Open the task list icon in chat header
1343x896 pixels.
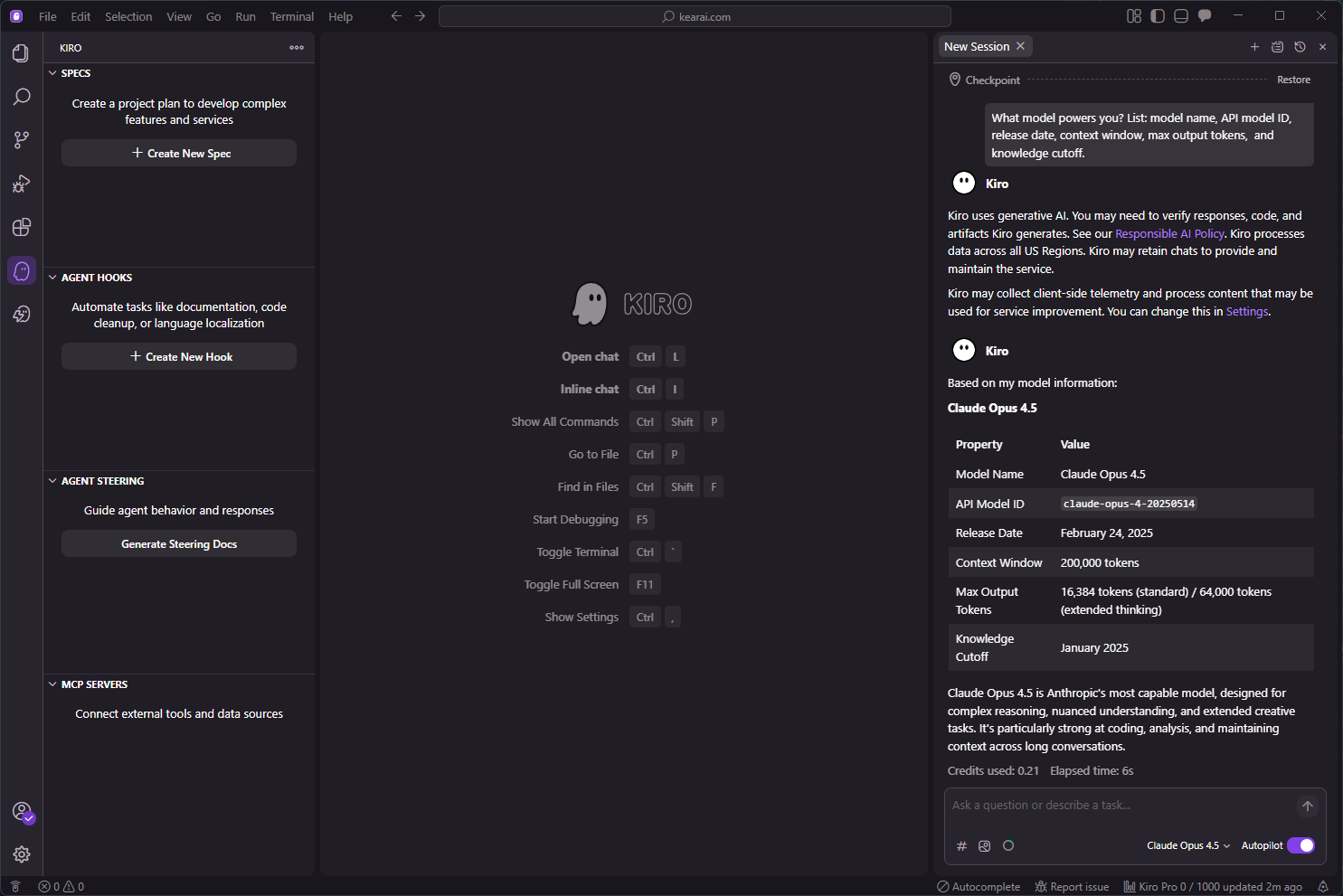tap(1277, 47)
